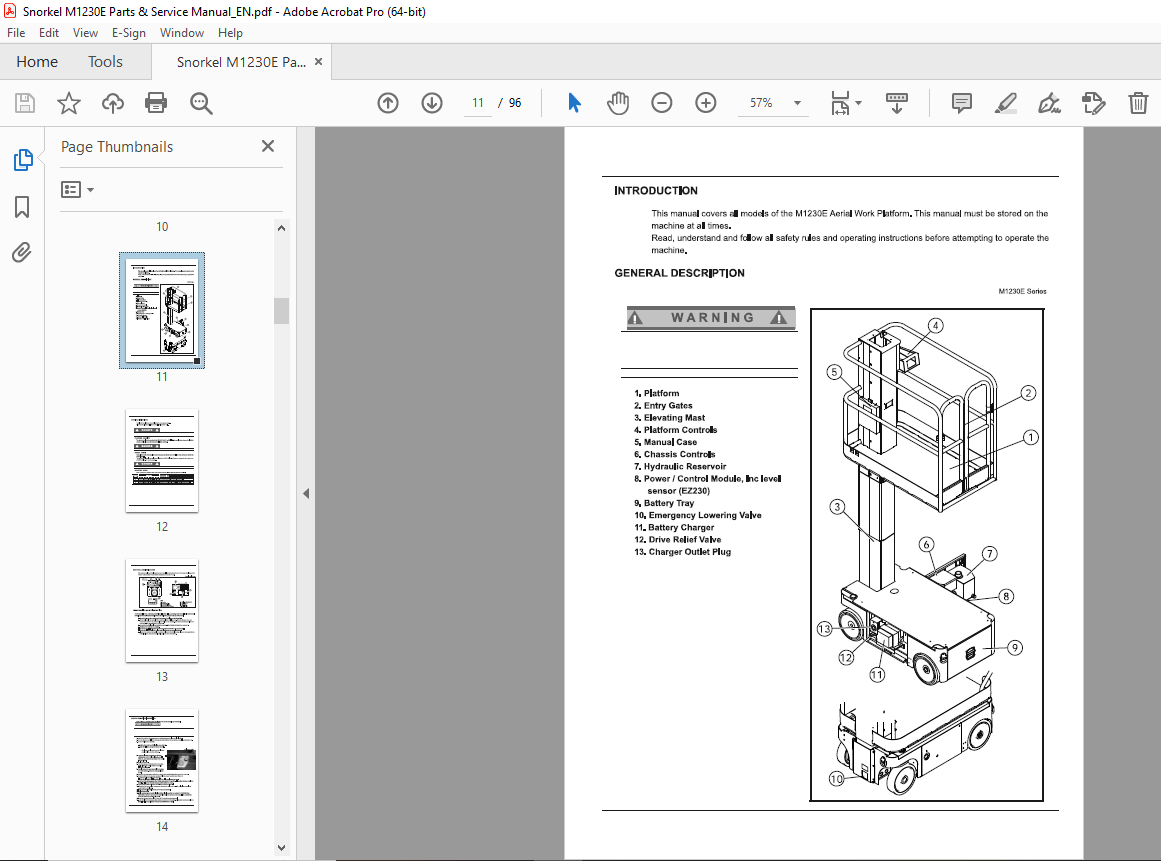Image resolution: width=1161 pixels, height=861 pixels.
Task: Click the fit page width tool
Action: click(x=840, y=103)
